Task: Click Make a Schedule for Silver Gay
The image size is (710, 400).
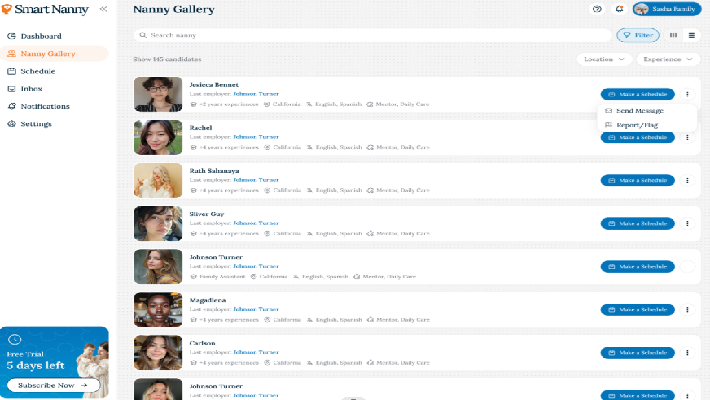Action: click(x=638, y=224)
